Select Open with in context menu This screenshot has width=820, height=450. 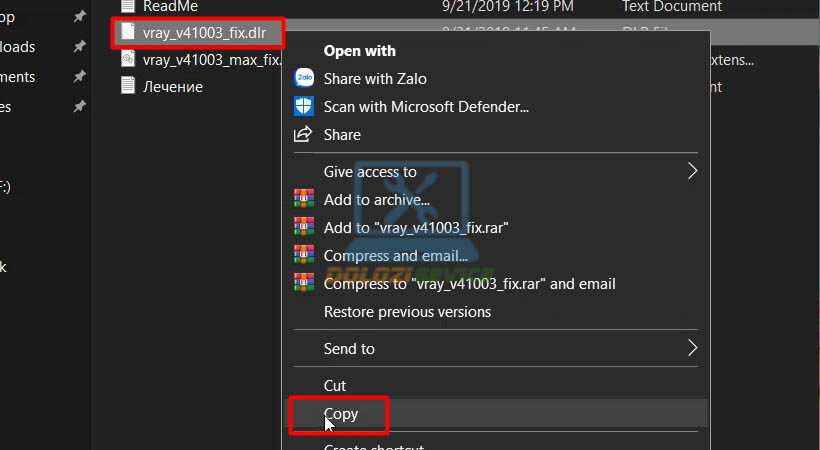pos(359,50)
